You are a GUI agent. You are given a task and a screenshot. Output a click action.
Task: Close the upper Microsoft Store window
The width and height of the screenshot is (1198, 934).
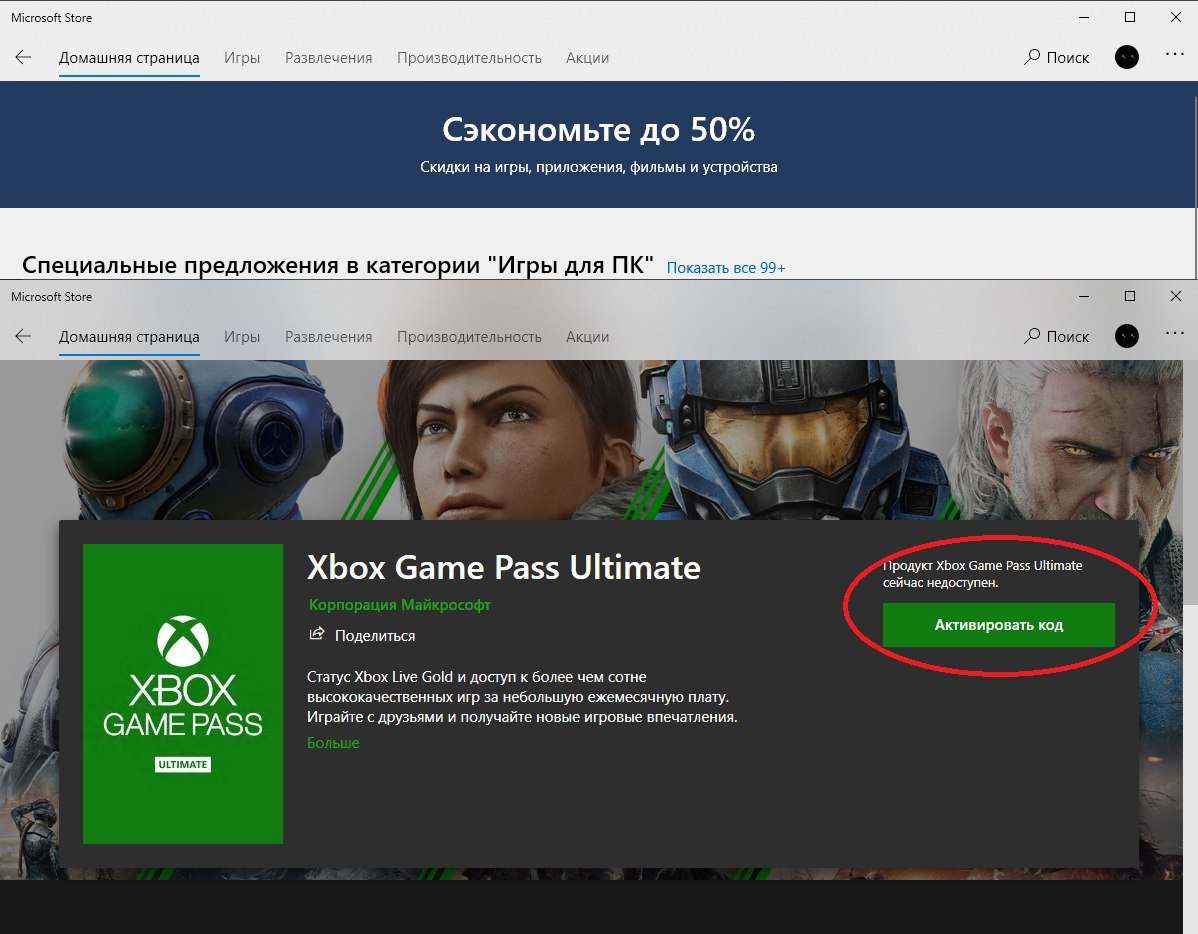pos(1176,17)
